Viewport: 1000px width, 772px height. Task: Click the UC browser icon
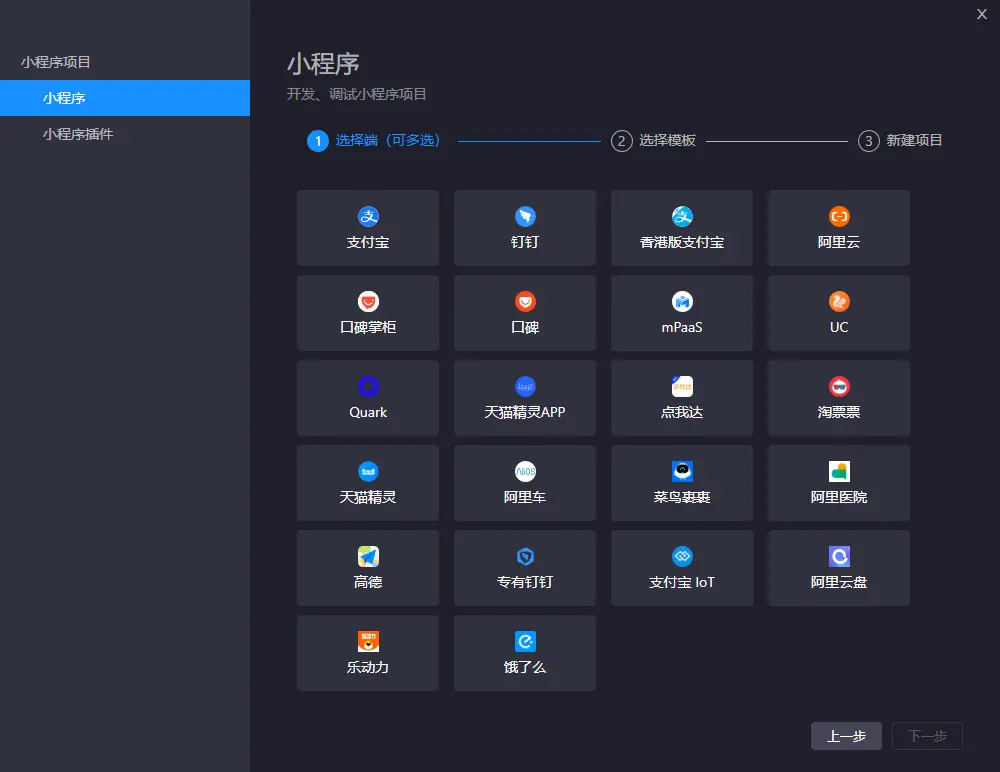click(838, 313)
